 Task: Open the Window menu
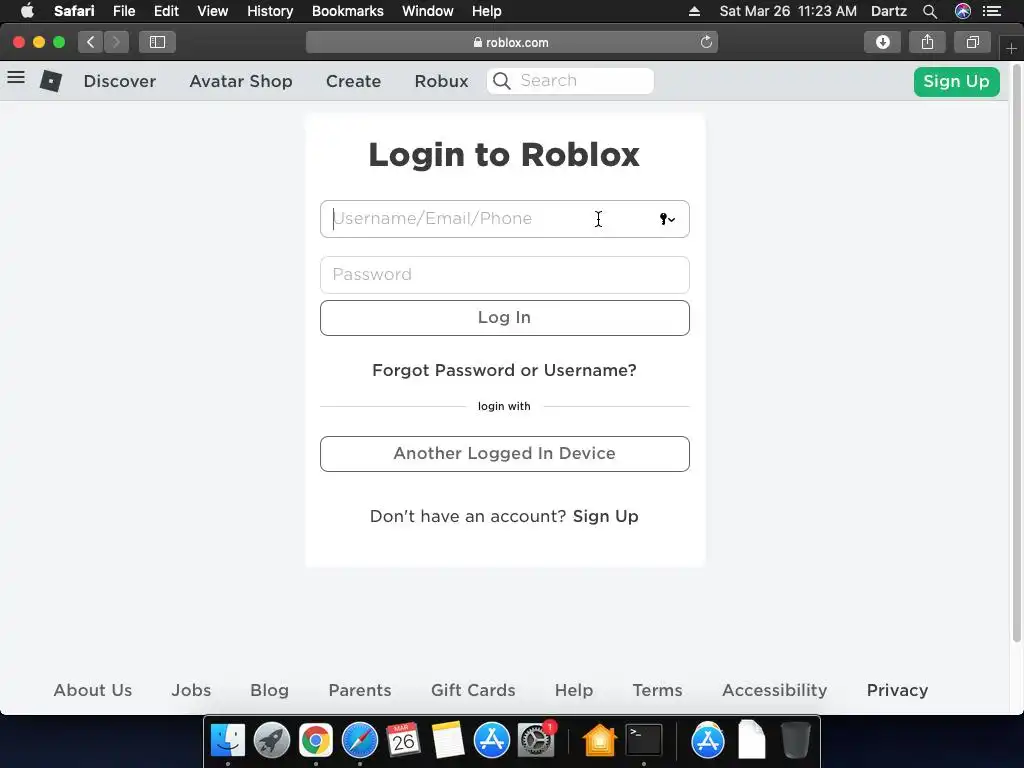point(428,11)
